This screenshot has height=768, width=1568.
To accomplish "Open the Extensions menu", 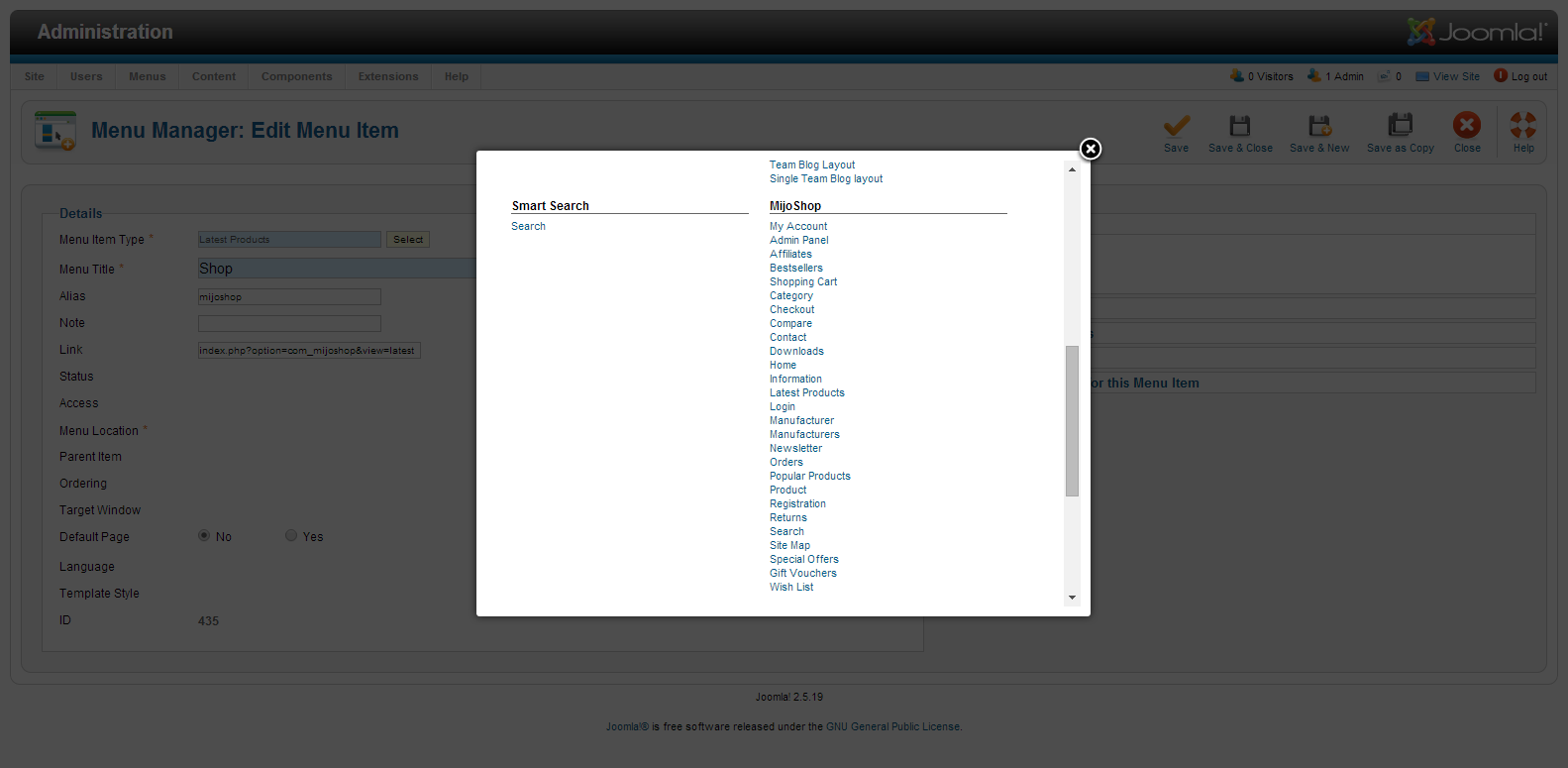I will tap(388, 76).
